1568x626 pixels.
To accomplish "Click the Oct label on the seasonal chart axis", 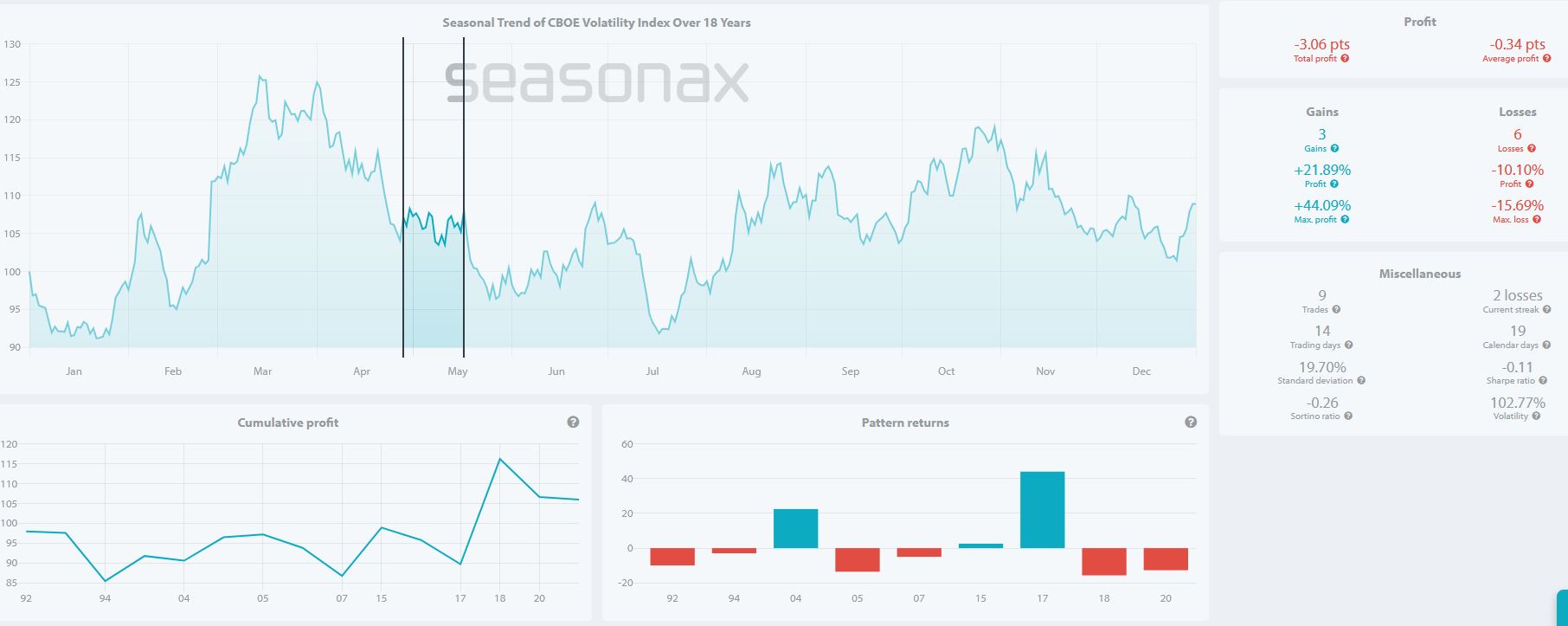I will pyautogui.click(x=946, y=371).
